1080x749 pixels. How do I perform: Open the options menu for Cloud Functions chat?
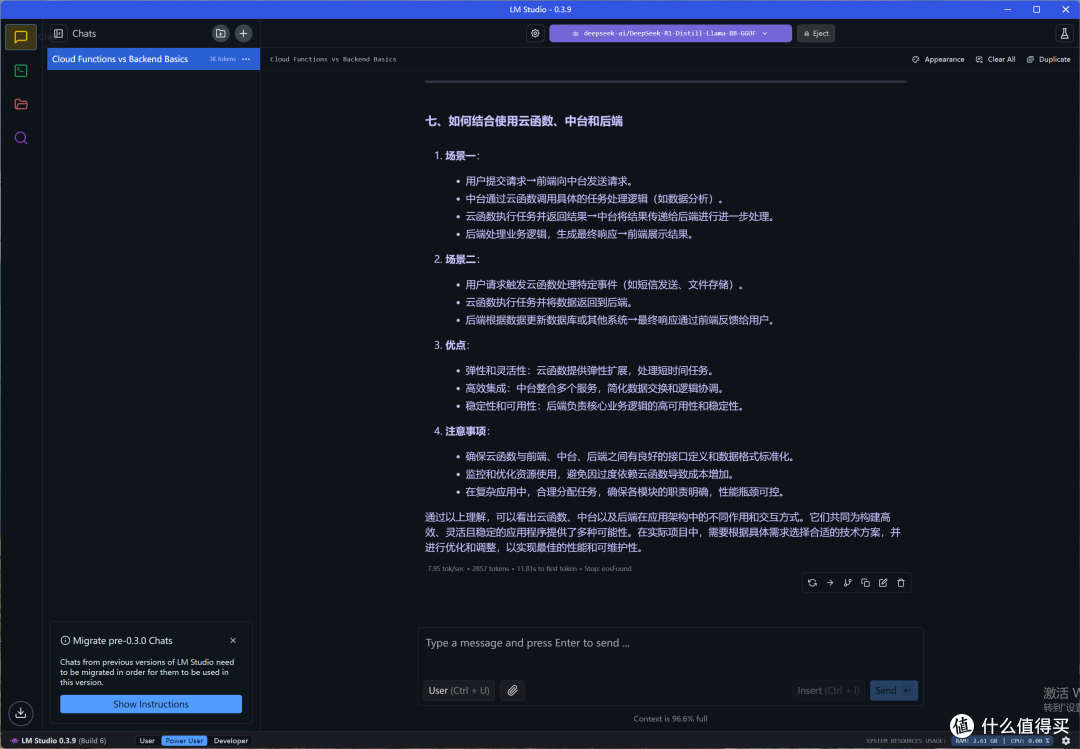pyautogui.click(x=246, y=59)
